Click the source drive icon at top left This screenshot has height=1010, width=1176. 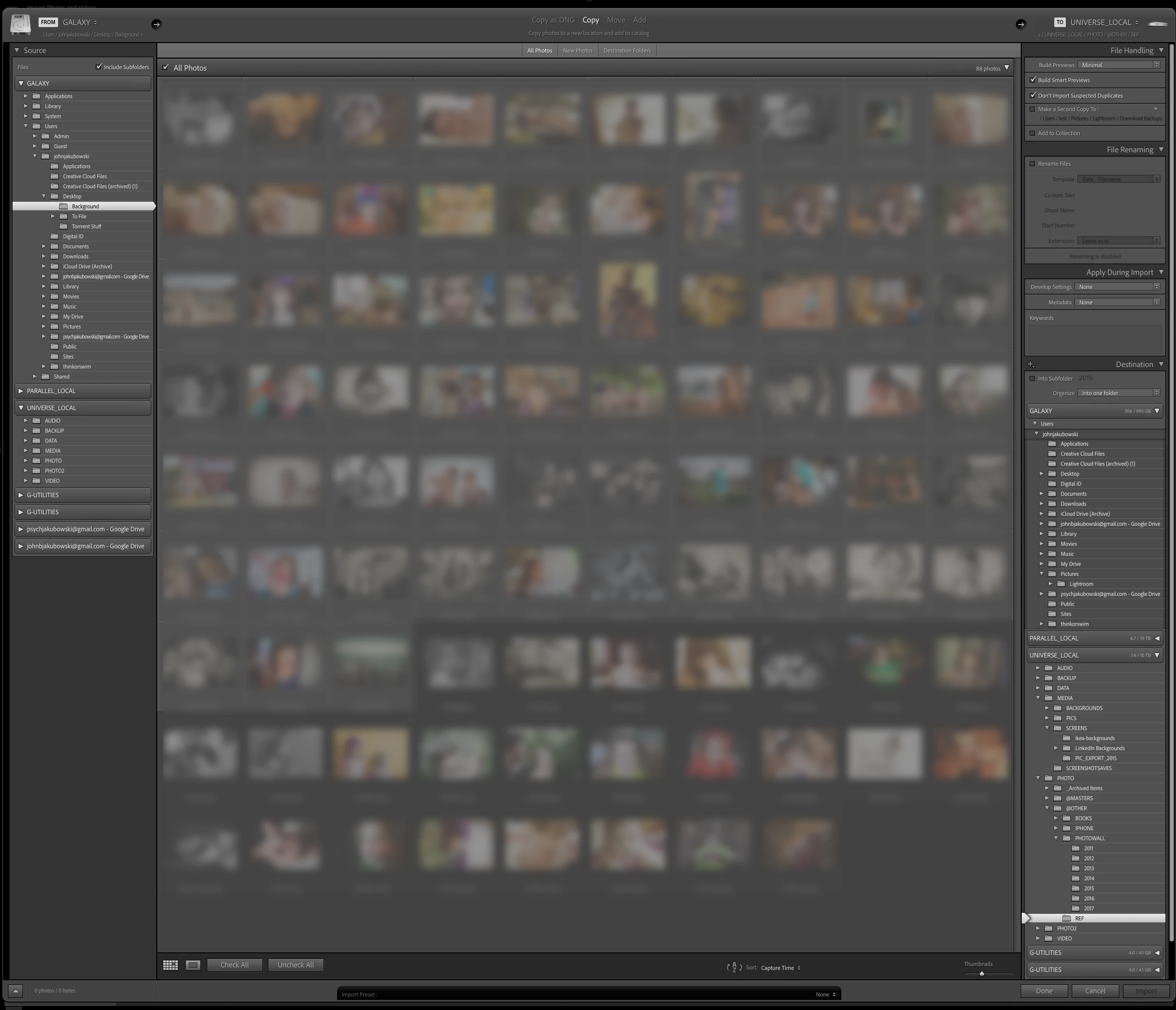click(21, 24)
